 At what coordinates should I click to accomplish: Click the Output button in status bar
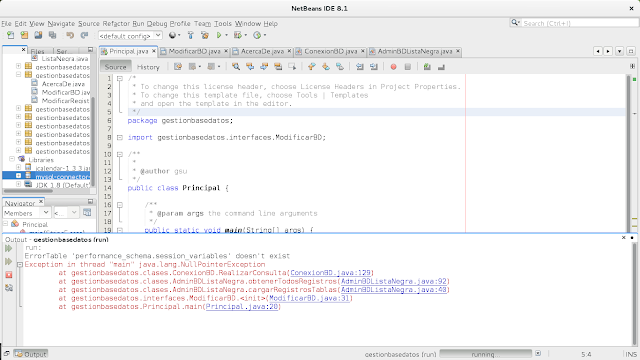click(31, 354)
